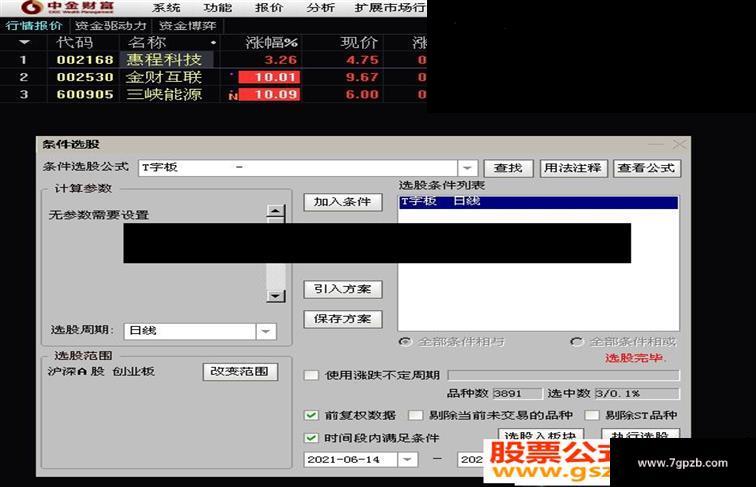
Task: Click the N marker icon beside 三峡能源
Action: pyautogui.click(x=233, y=96)
